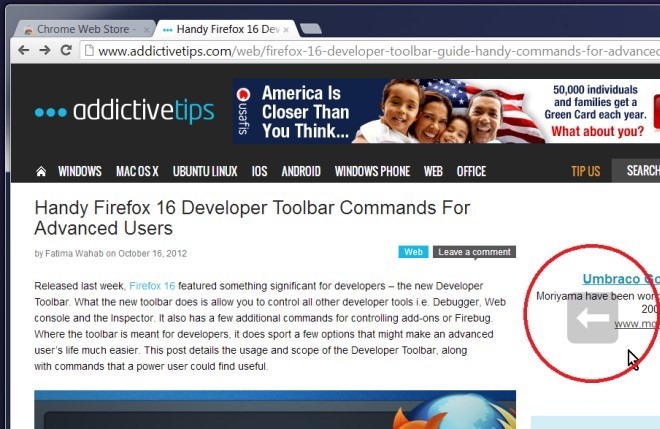Select the Handy Firefox 16 Dev tab
660x429 pixels.
pos(226,29)
